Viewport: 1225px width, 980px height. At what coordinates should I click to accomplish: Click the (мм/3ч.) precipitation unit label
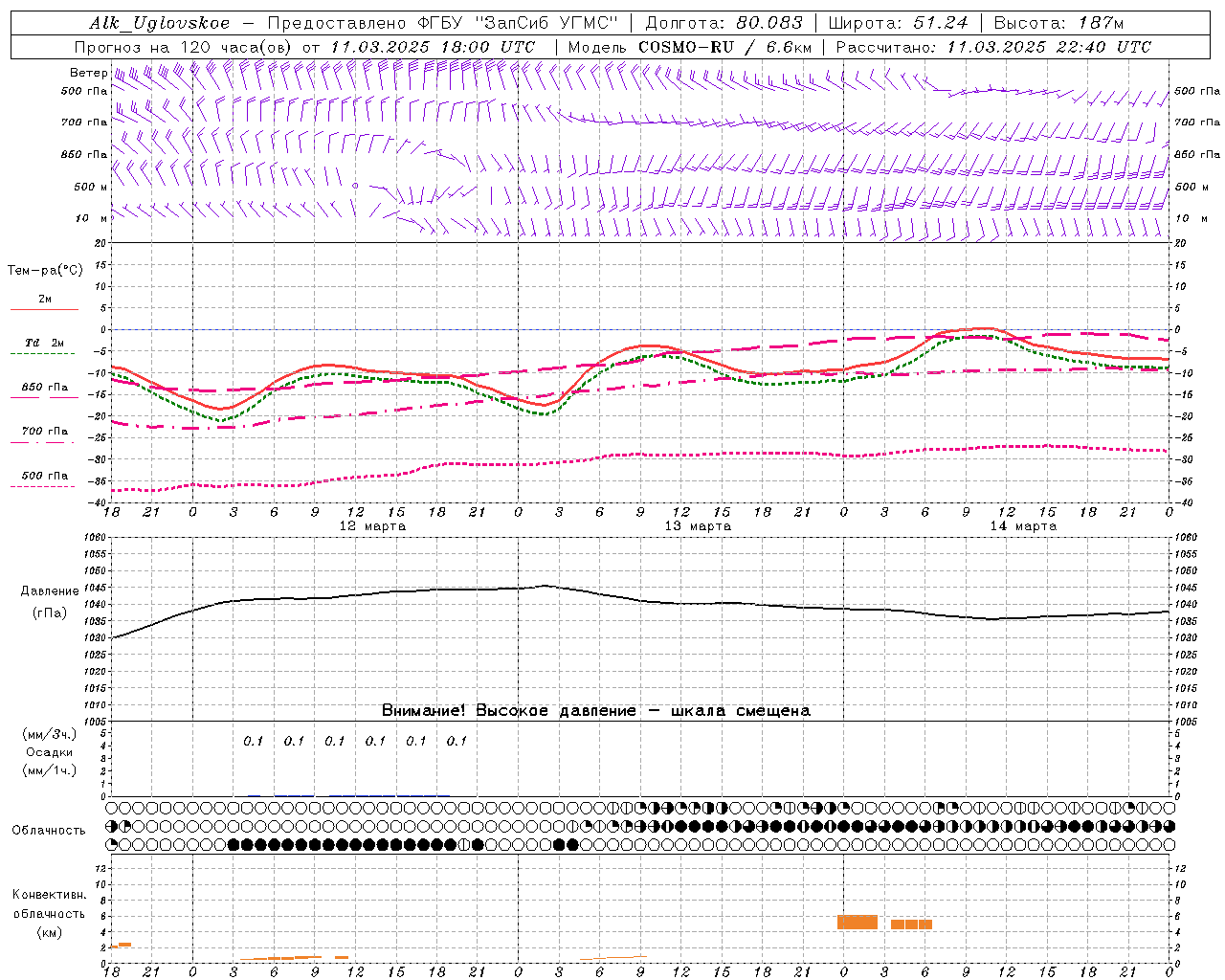49,734
